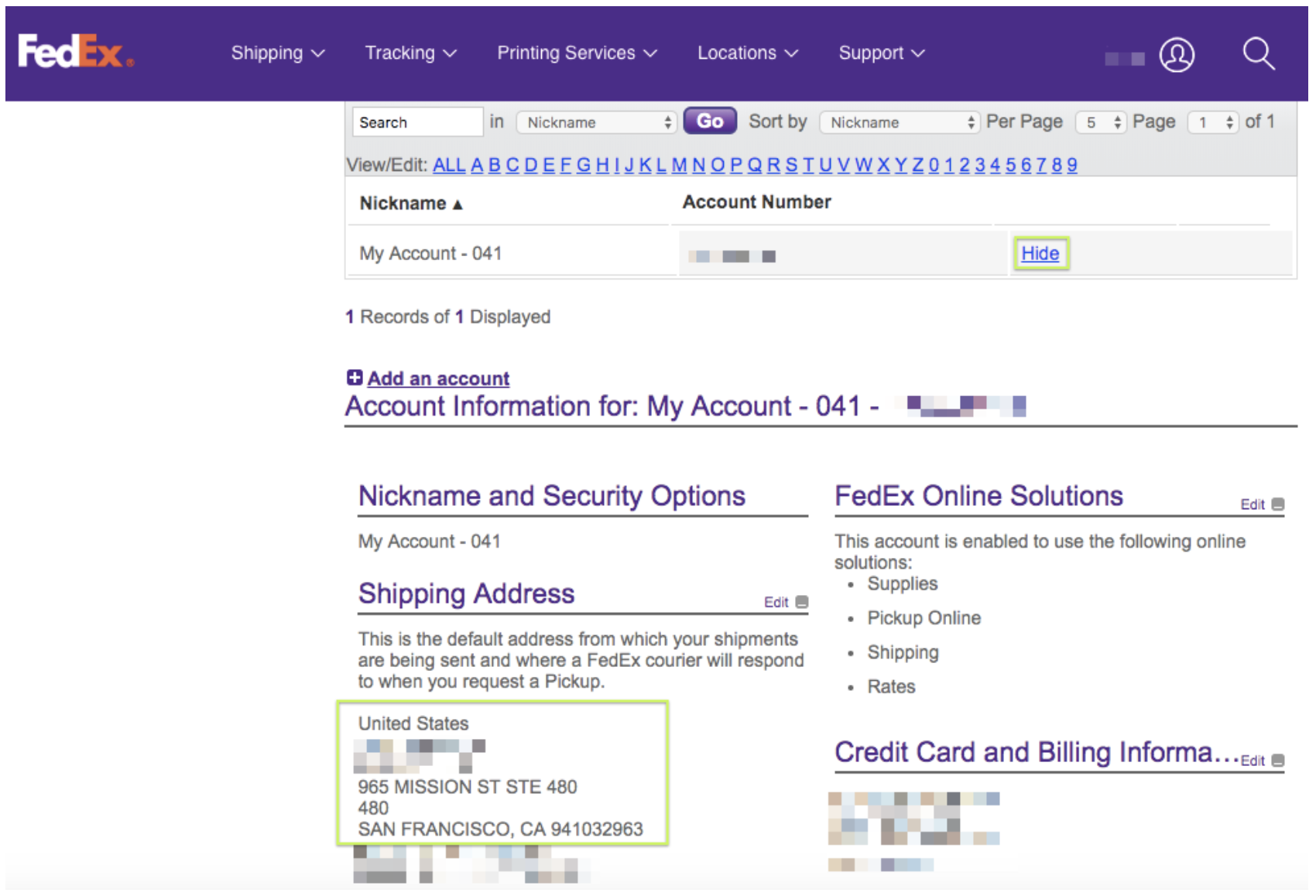Open the Support menu
This screenshot has height=896, width=1316.
pos(882,53)
